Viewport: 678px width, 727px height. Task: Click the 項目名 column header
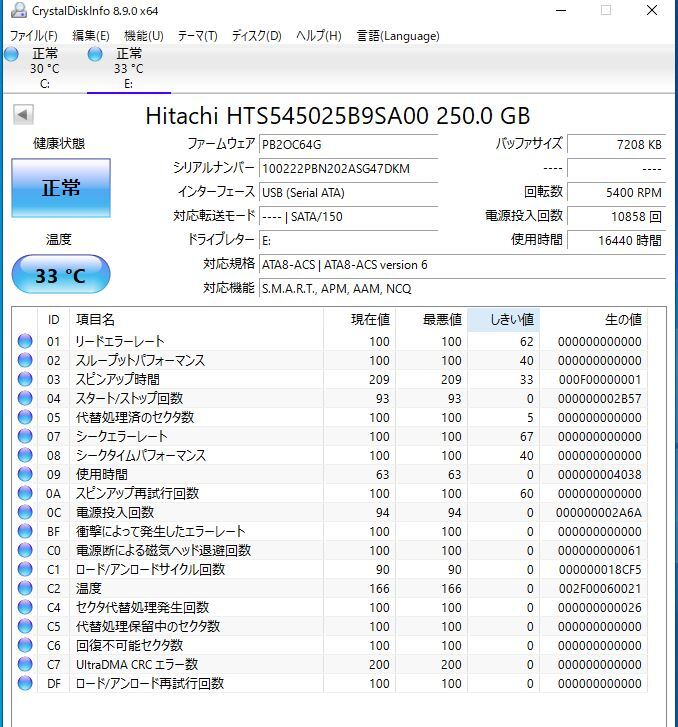point(196,320)
